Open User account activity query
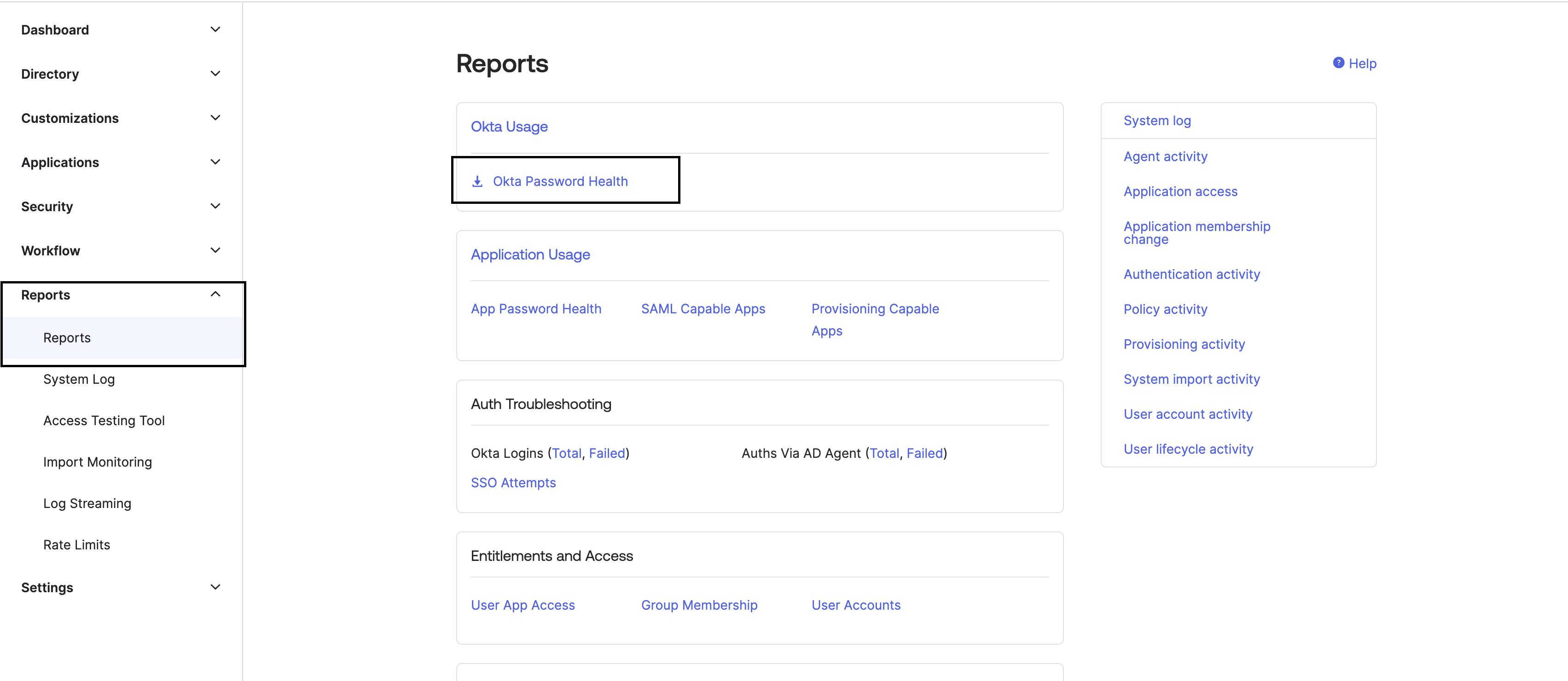 [x=1188, y=415]
